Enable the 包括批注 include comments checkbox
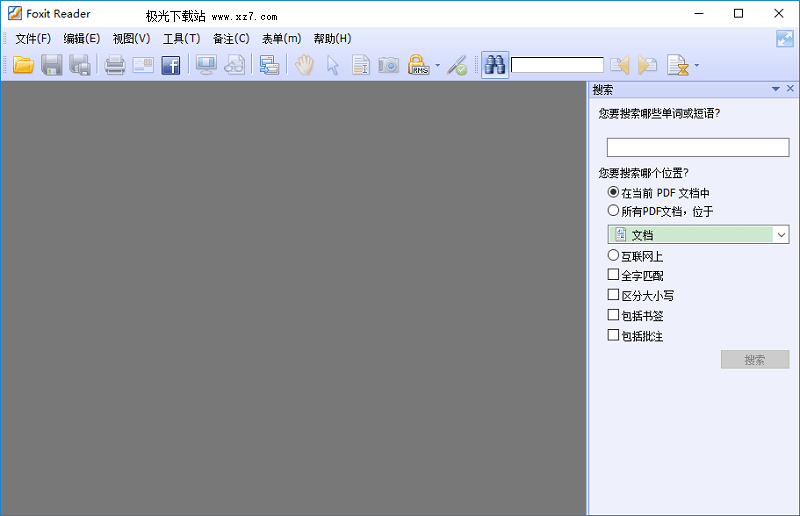The image size is (800, 516). 613,335
